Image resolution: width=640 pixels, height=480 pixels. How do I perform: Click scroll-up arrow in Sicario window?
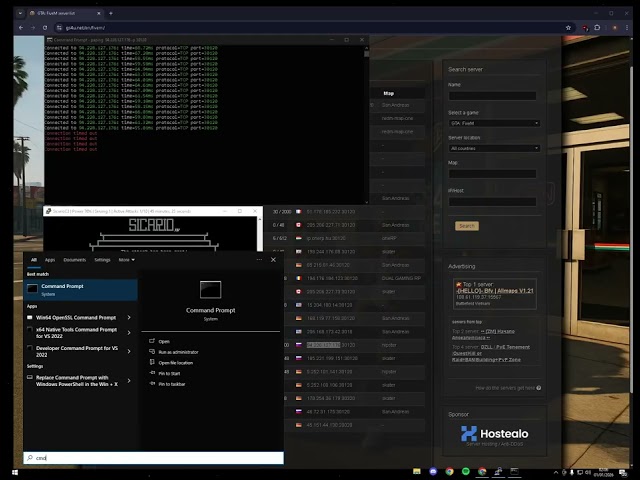coord(260,220)
